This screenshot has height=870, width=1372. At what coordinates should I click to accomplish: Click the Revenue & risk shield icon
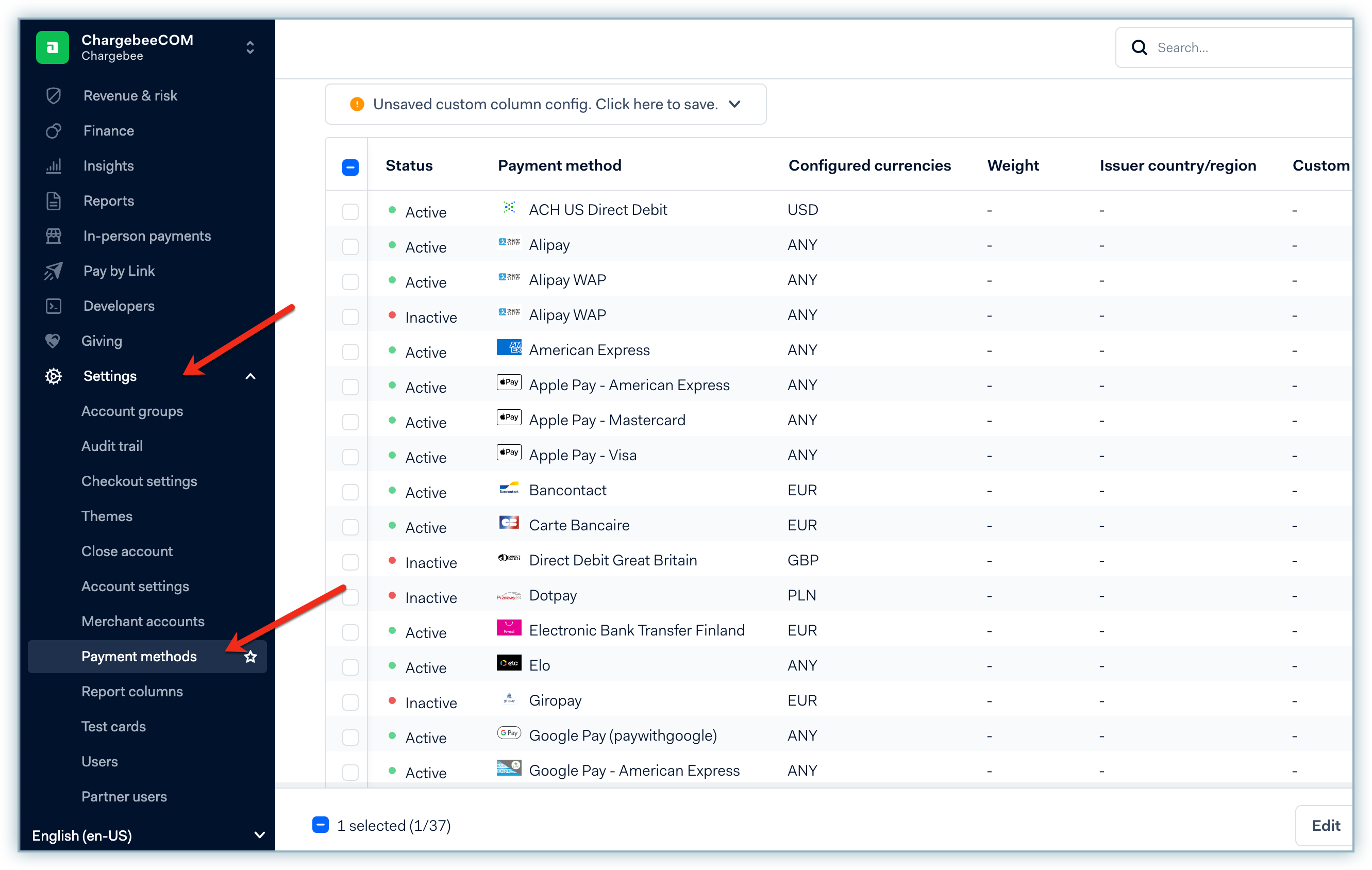[x=54, y=96]
